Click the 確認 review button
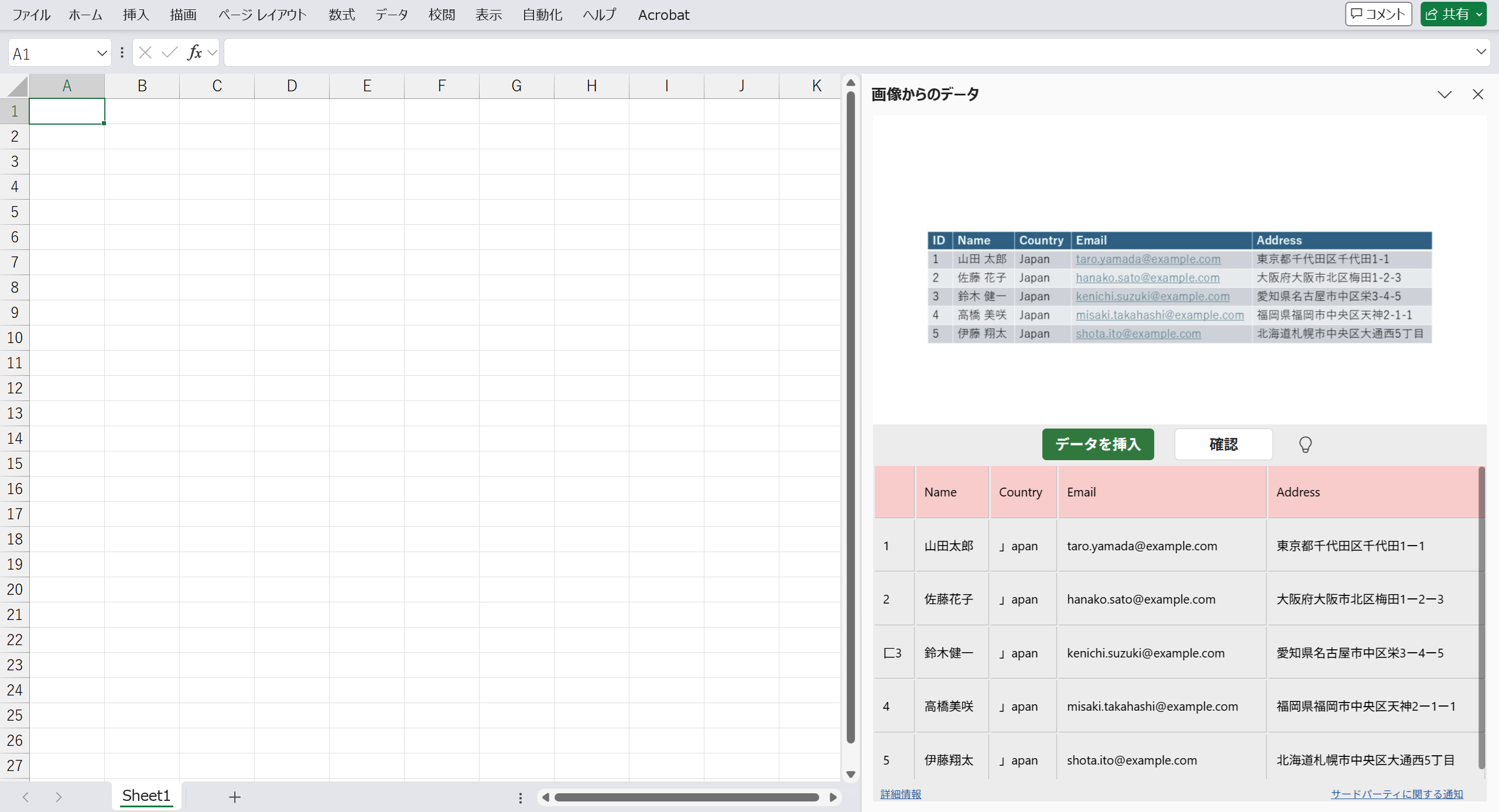 pyautogui.click(x=1223, y=444)
